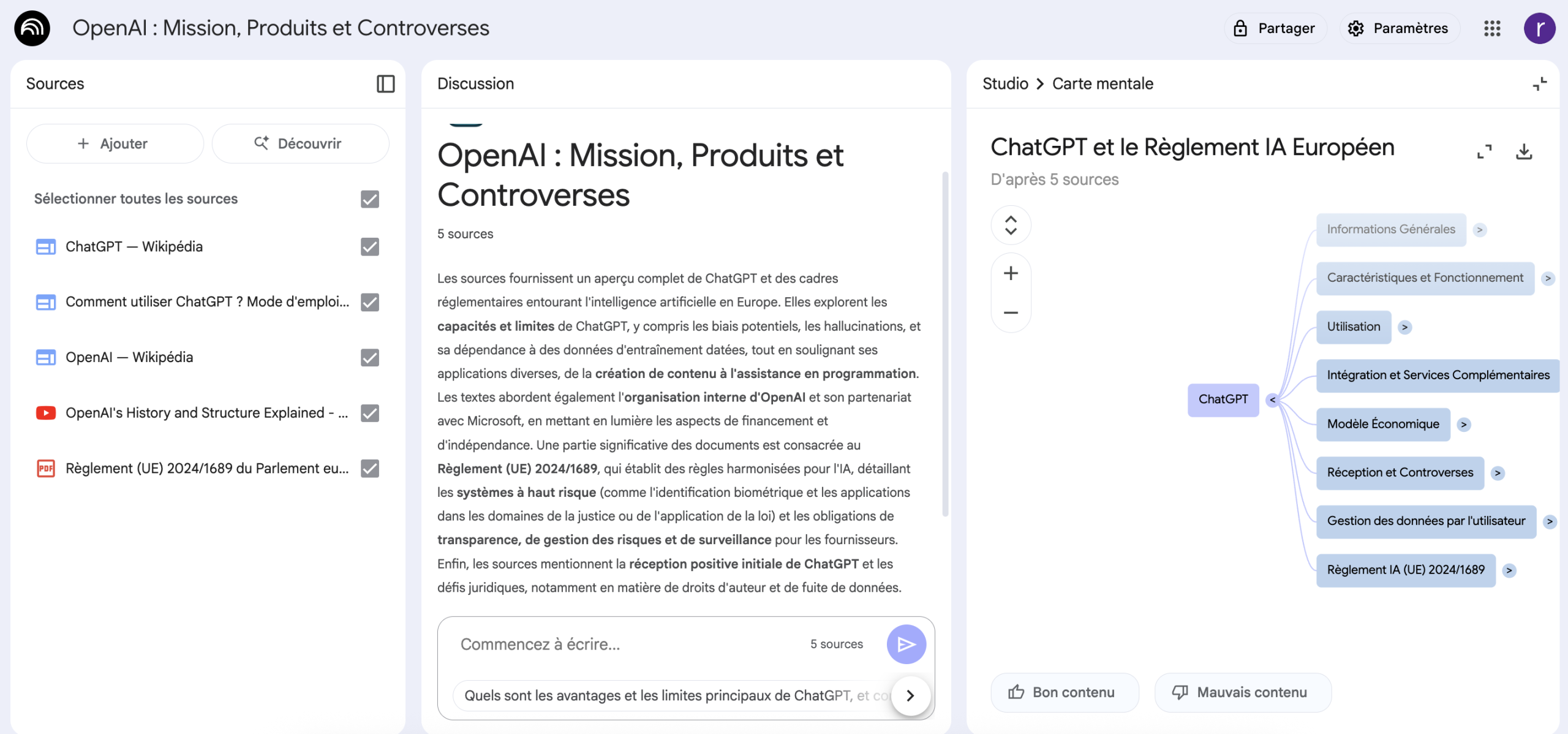Click the Découvrir sources button
This screenshot has height=734, width=1568.
point(300,143)
